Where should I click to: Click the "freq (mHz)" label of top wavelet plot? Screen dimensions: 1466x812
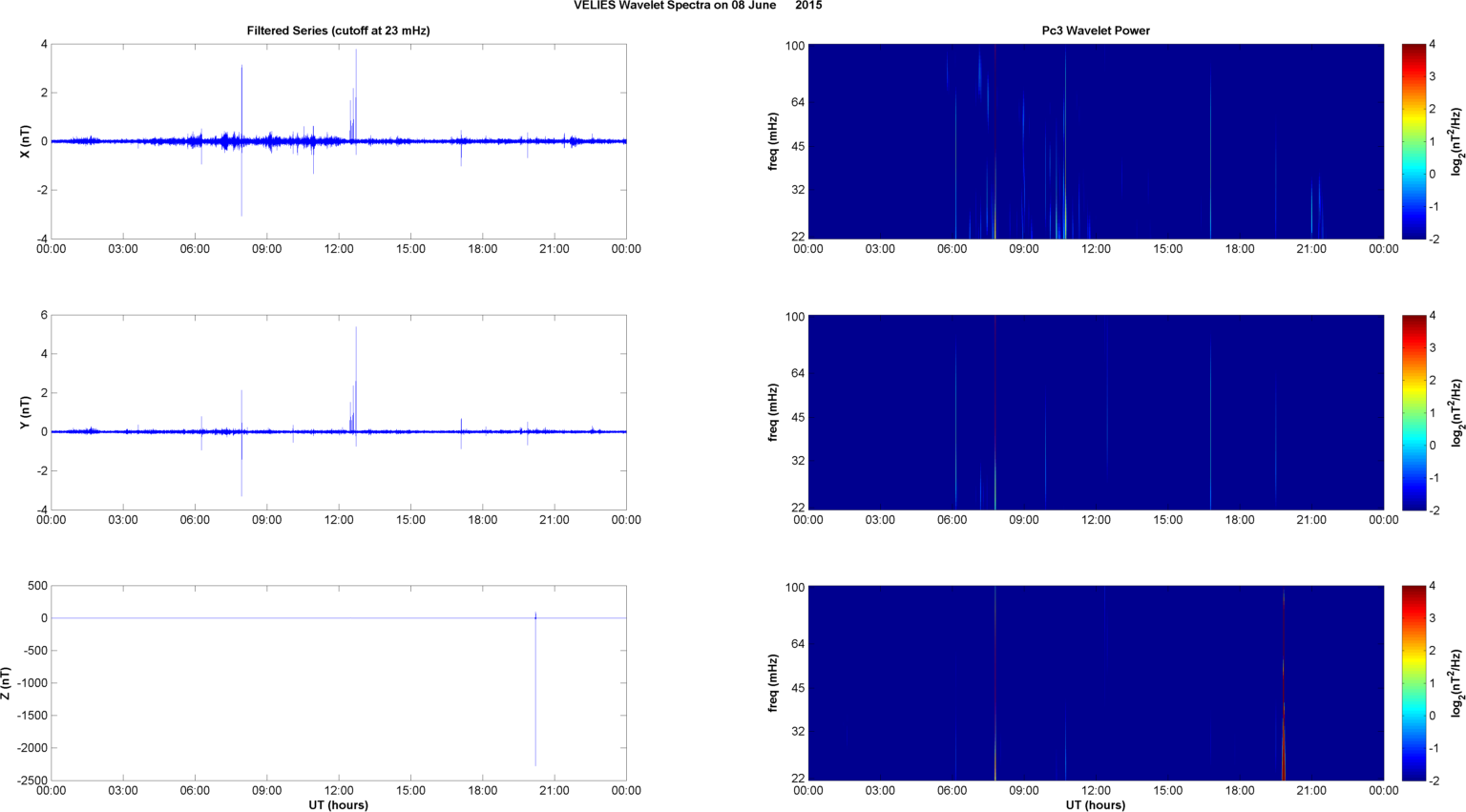tap(773, 141)
